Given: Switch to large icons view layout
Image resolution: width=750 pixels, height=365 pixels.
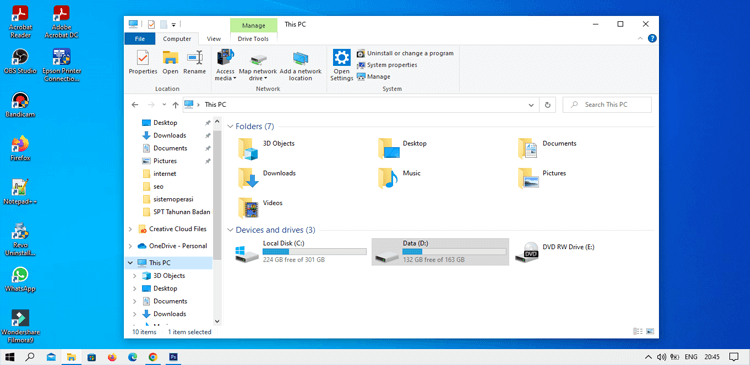Looking at the screenshot, I should pos(650,331).
